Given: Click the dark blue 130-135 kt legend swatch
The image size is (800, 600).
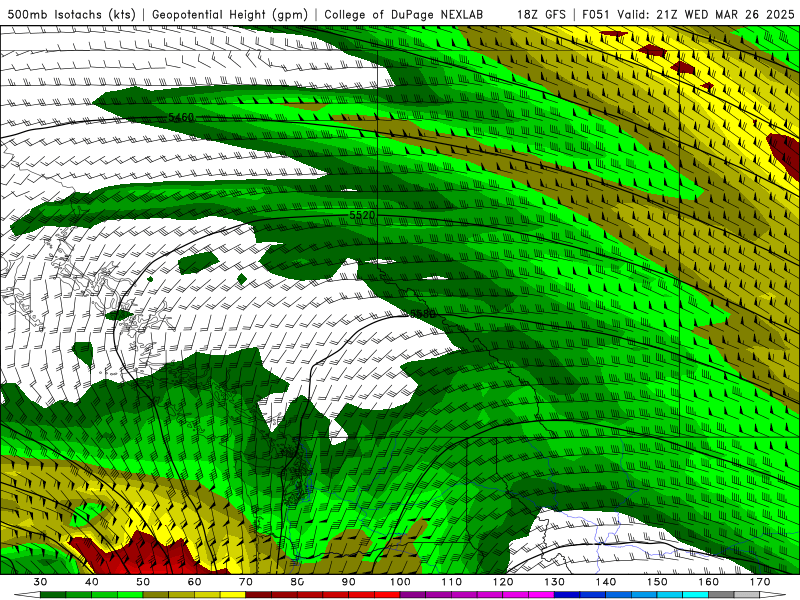Looking at the screenshot, I should pyautogui.click(x=567, y=595).
